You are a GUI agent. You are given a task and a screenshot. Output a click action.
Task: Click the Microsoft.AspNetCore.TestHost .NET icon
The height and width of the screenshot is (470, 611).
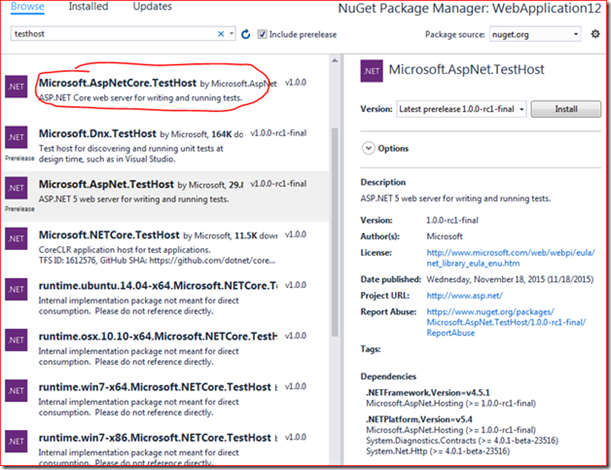[16, 87]
